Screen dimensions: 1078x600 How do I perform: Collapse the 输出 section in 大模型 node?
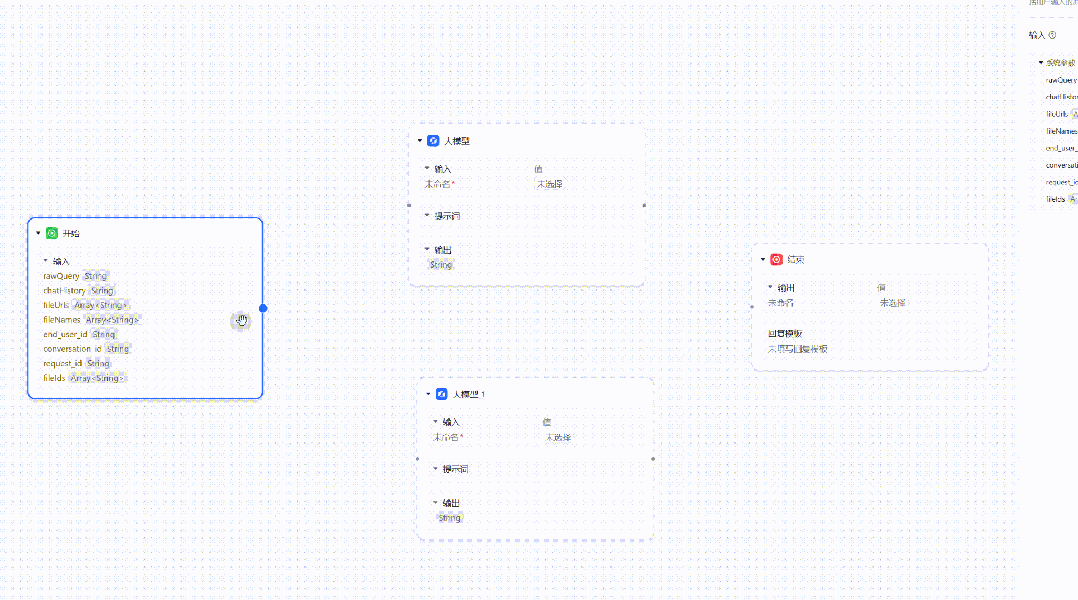click(x=427, y=249)
